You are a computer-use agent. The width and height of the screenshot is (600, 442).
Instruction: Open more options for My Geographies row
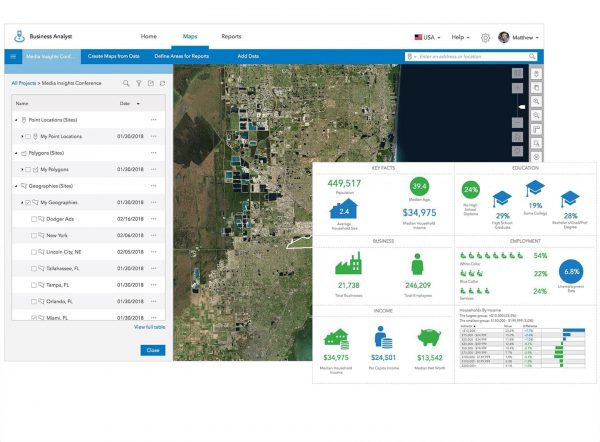[x=153, y=202]
